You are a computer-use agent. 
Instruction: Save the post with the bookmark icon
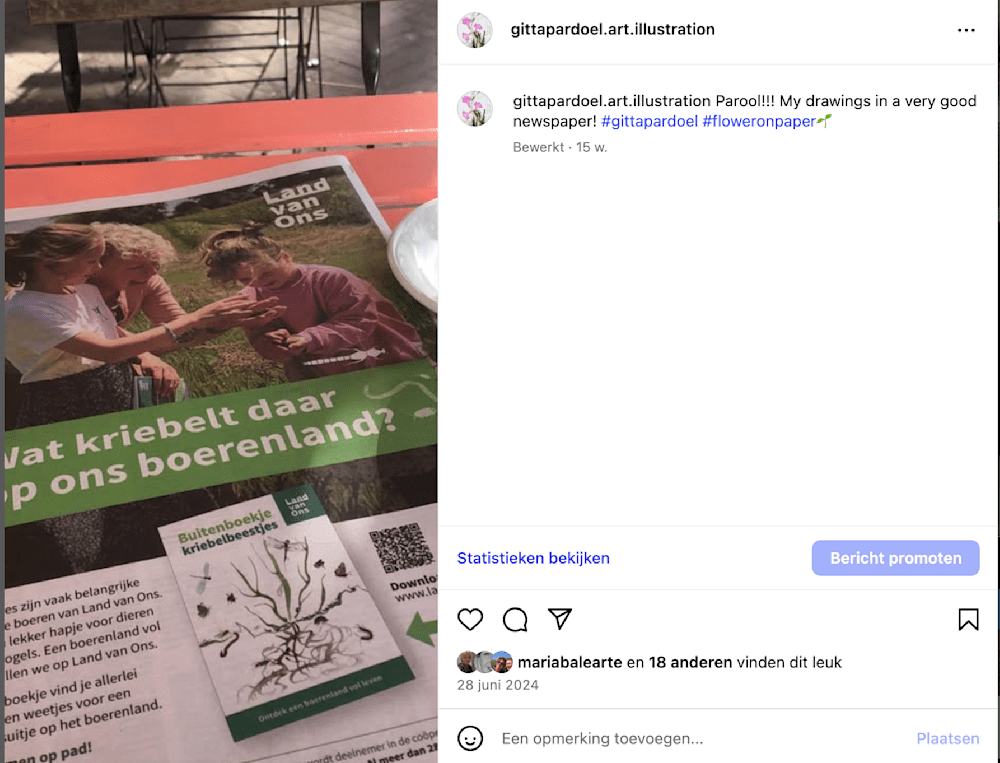click(968, 619)
